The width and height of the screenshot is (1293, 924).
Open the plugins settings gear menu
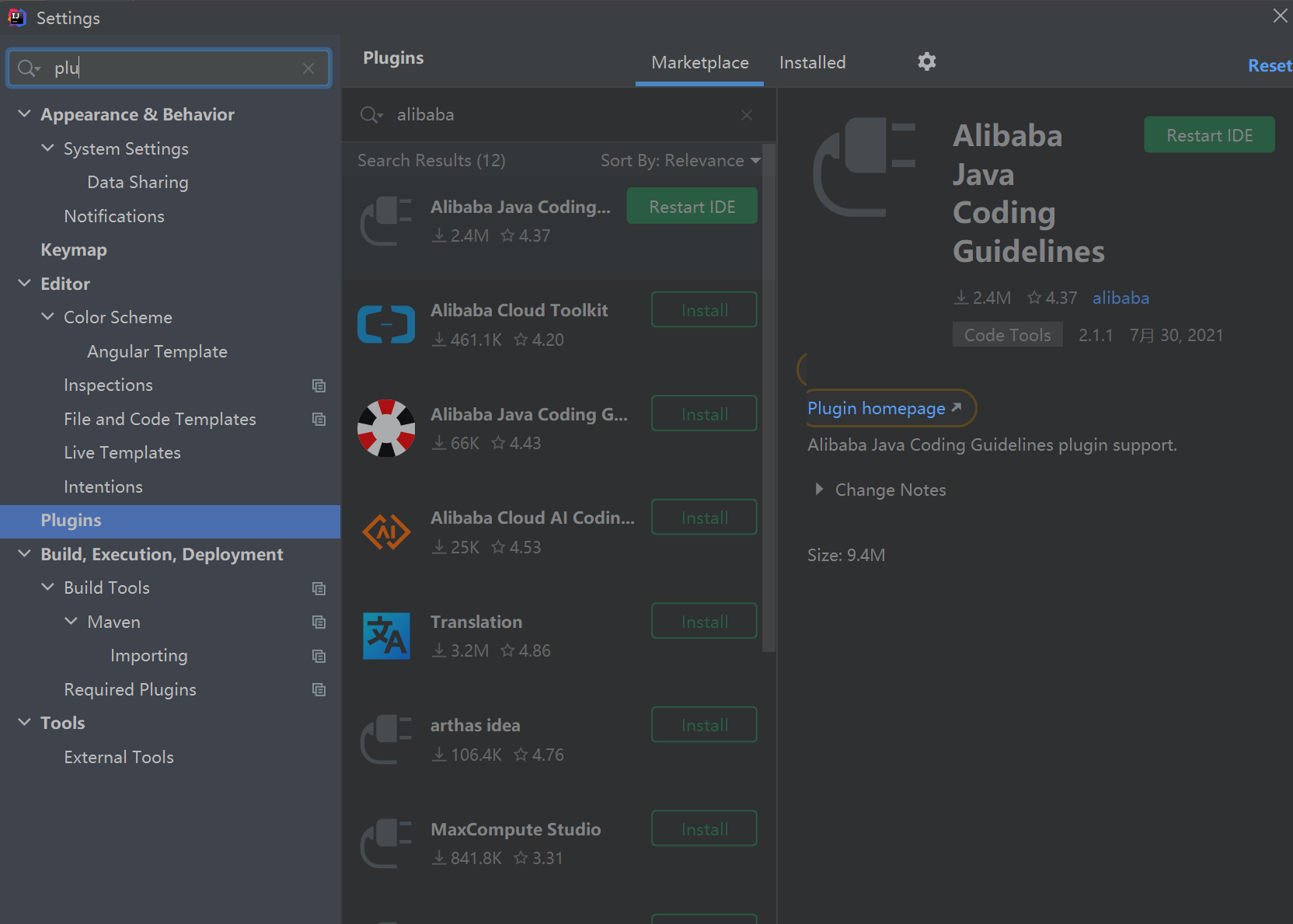(926, 61)
